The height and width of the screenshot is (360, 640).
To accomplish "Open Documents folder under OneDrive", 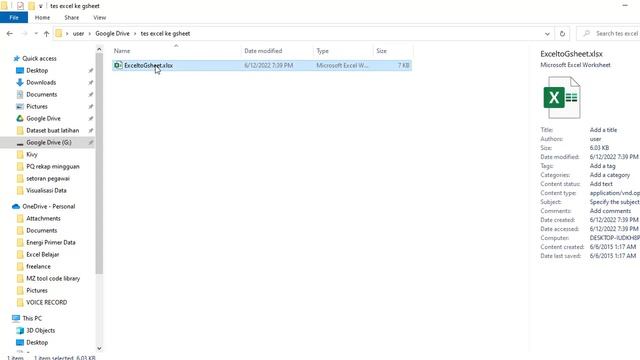I will pos(42,231).
